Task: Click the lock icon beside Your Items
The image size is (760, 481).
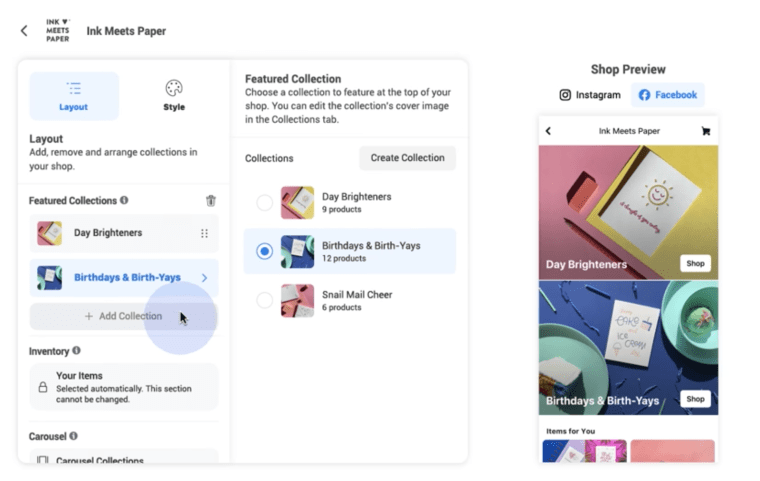Action: tap(43, 387)
